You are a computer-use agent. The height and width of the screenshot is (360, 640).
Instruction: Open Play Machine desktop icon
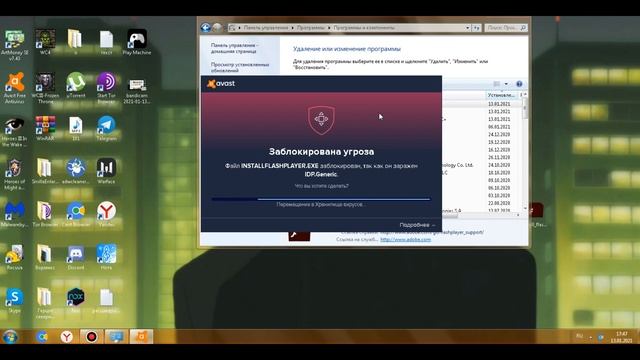(x=137, y=42)
